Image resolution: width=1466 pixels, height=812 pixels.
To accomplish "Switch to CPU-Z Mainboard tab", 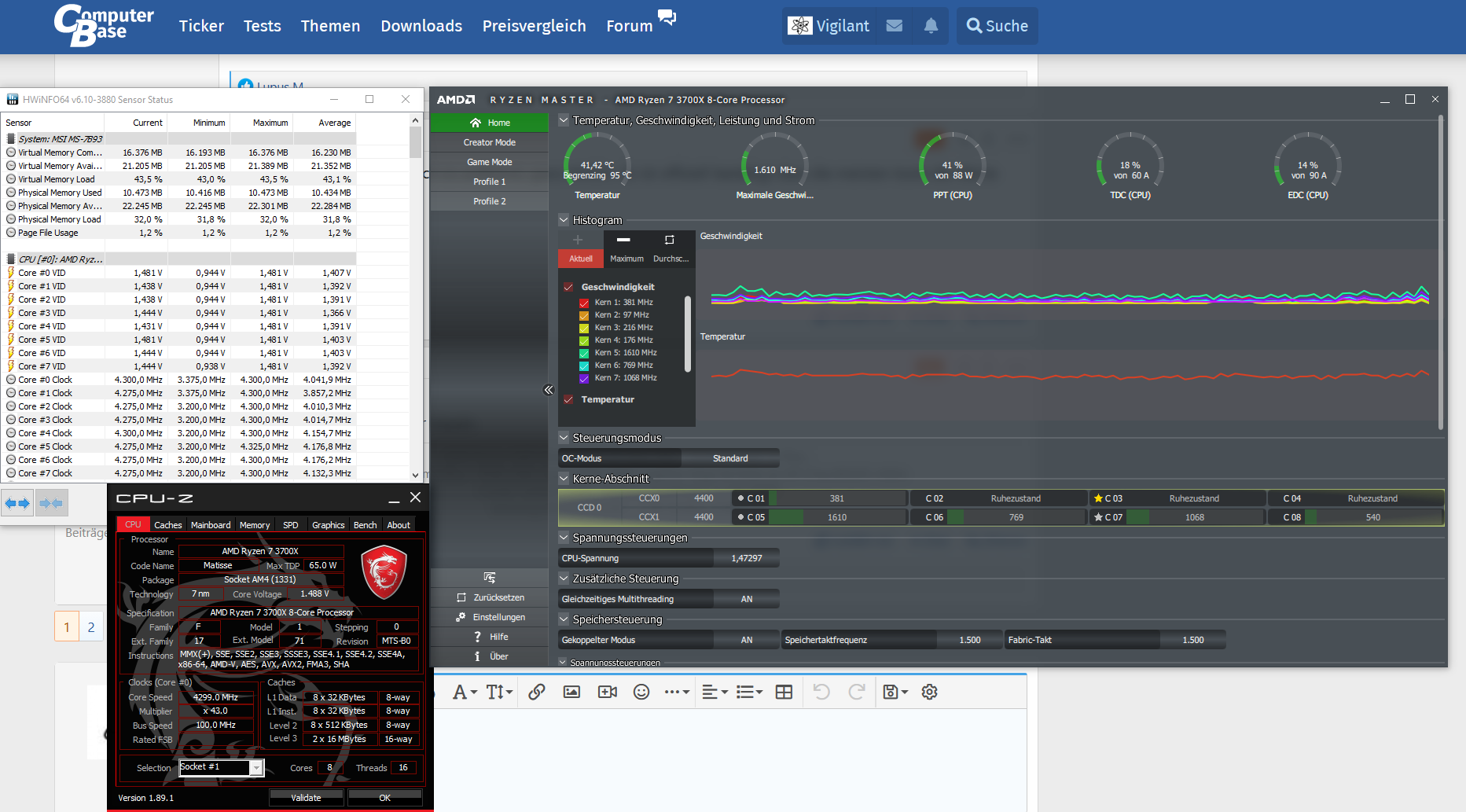I will 211,525.
